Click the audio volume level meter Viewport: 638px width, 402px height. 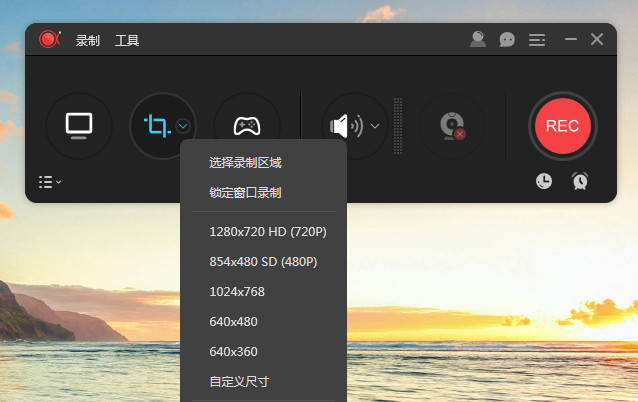pyautogui.click(x=398, y=126)
